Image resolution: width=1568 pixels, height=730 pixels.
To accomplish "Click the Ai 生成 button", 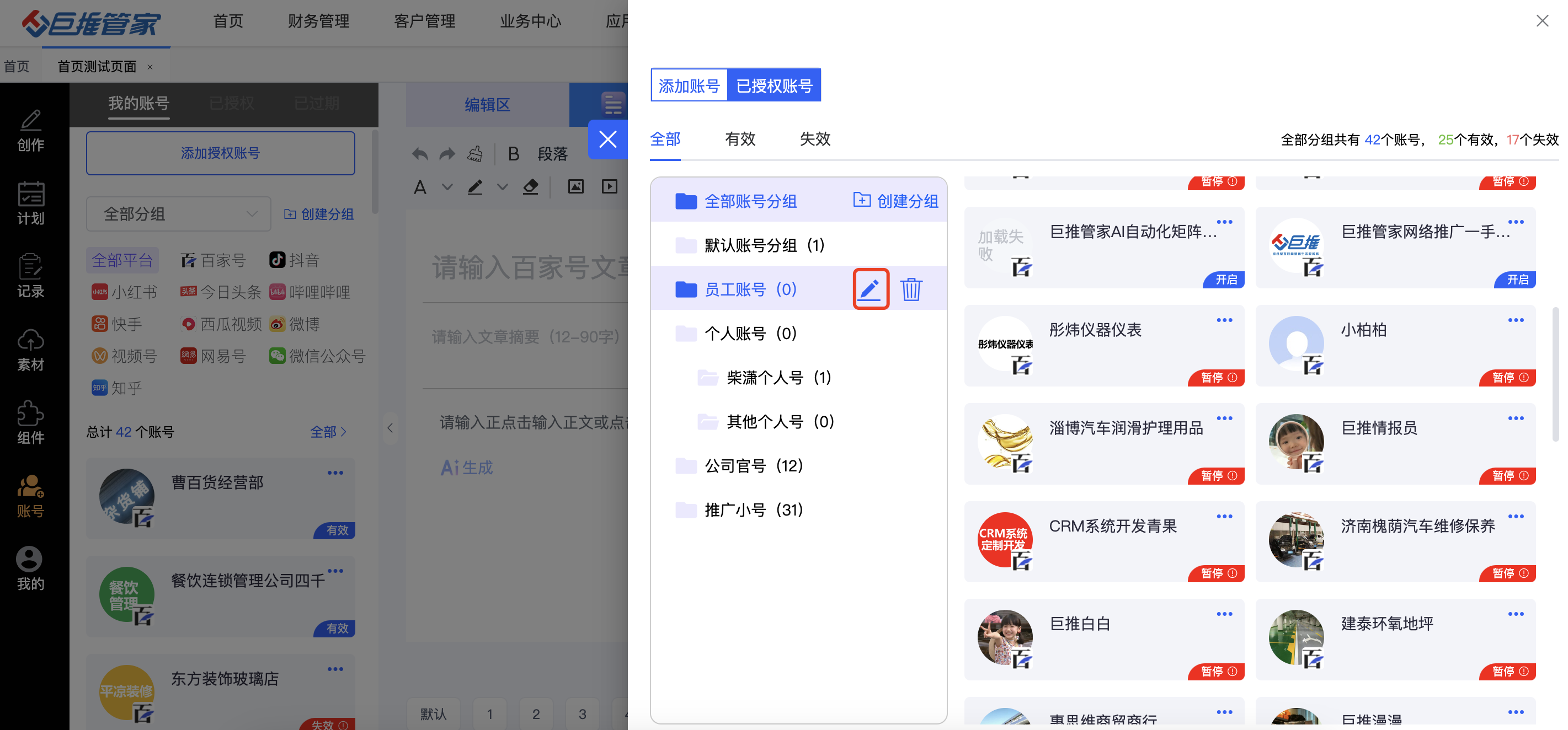I will tap(467, 468).
